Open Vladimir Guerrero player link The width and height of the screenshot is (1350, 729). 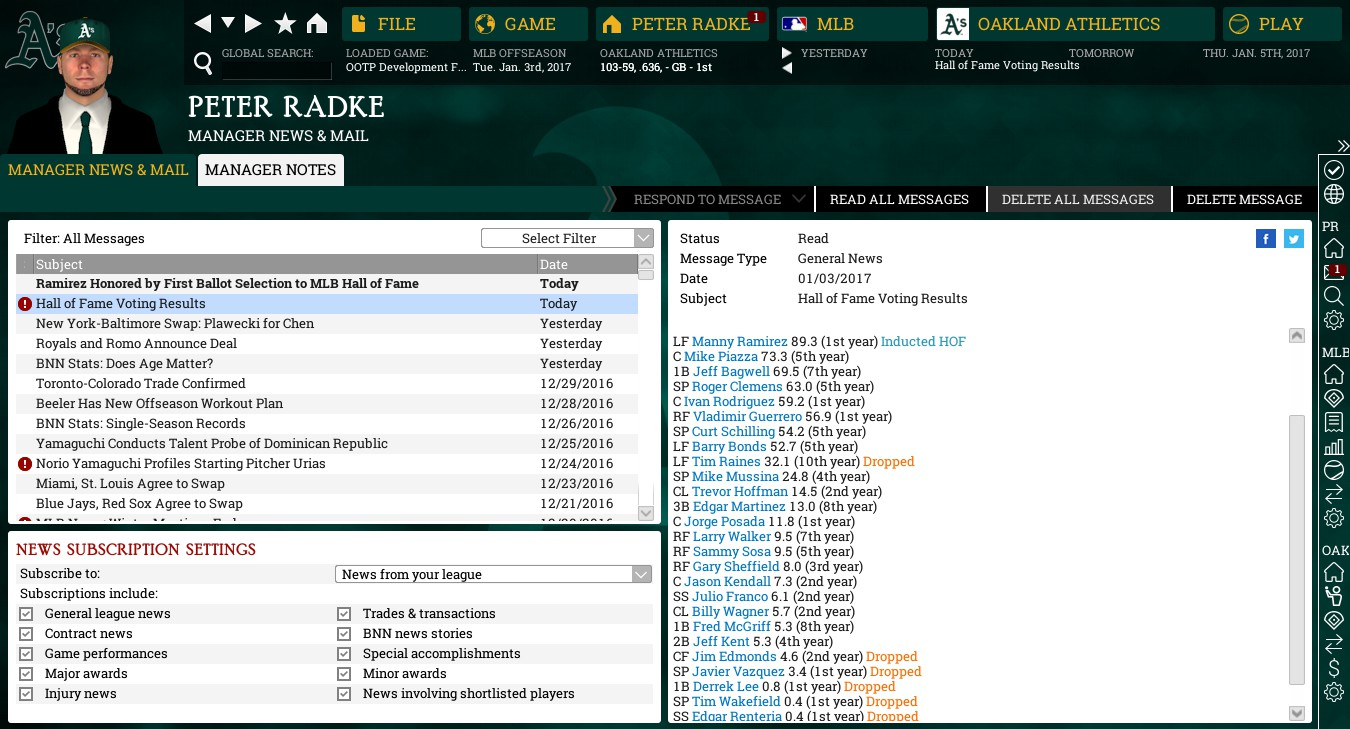pos(747,417)
